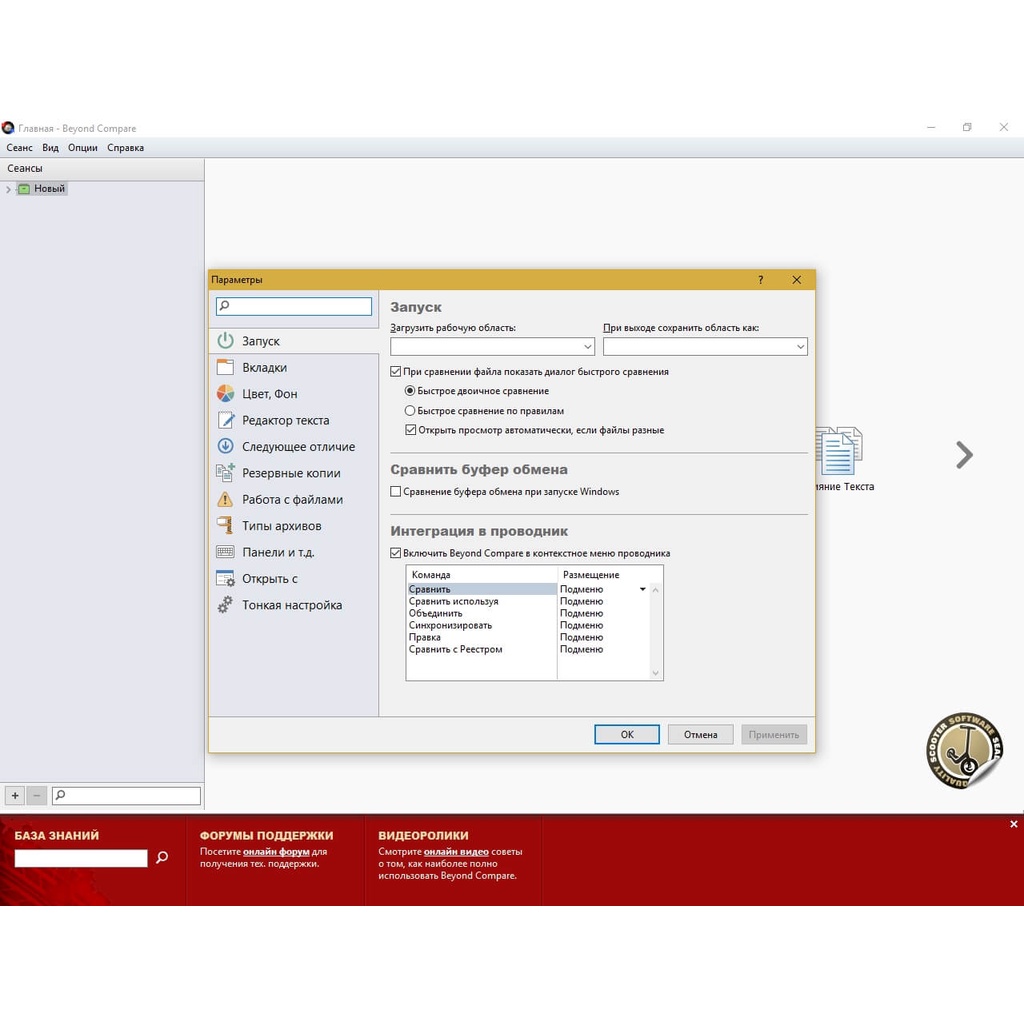Click the OK button
The width and height of the screenshot is (1024, 1024).
[x=627, y=735]
